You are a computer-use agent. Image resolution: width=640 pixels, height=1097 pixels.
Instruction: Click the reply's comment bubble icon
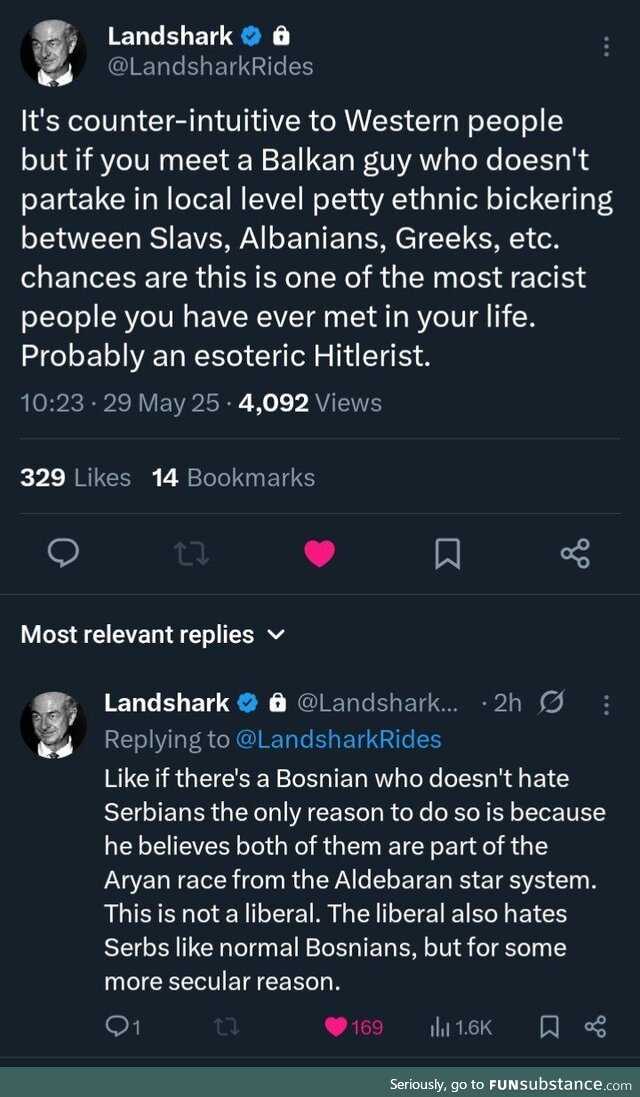click(x=117, y=1026)
